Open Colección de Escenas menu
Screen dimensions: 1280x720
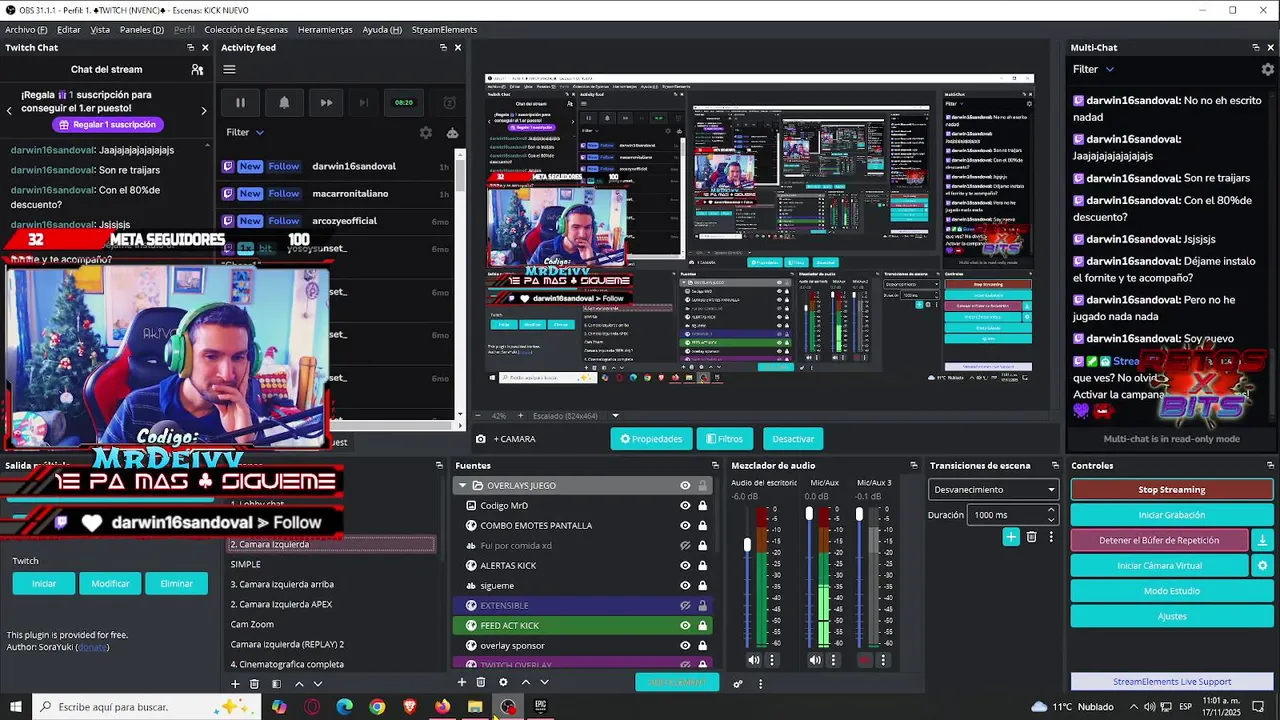coord(246,30)
